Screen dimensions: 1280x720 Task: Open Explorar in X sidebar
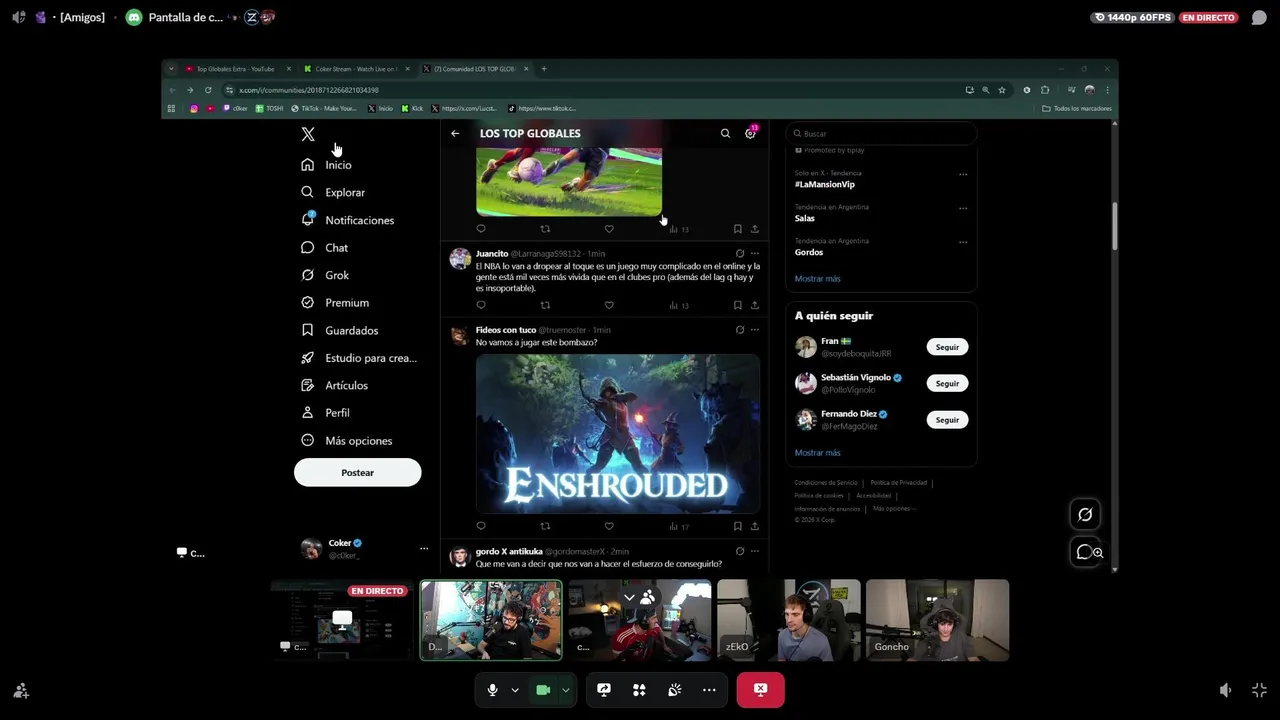[333, 192]
